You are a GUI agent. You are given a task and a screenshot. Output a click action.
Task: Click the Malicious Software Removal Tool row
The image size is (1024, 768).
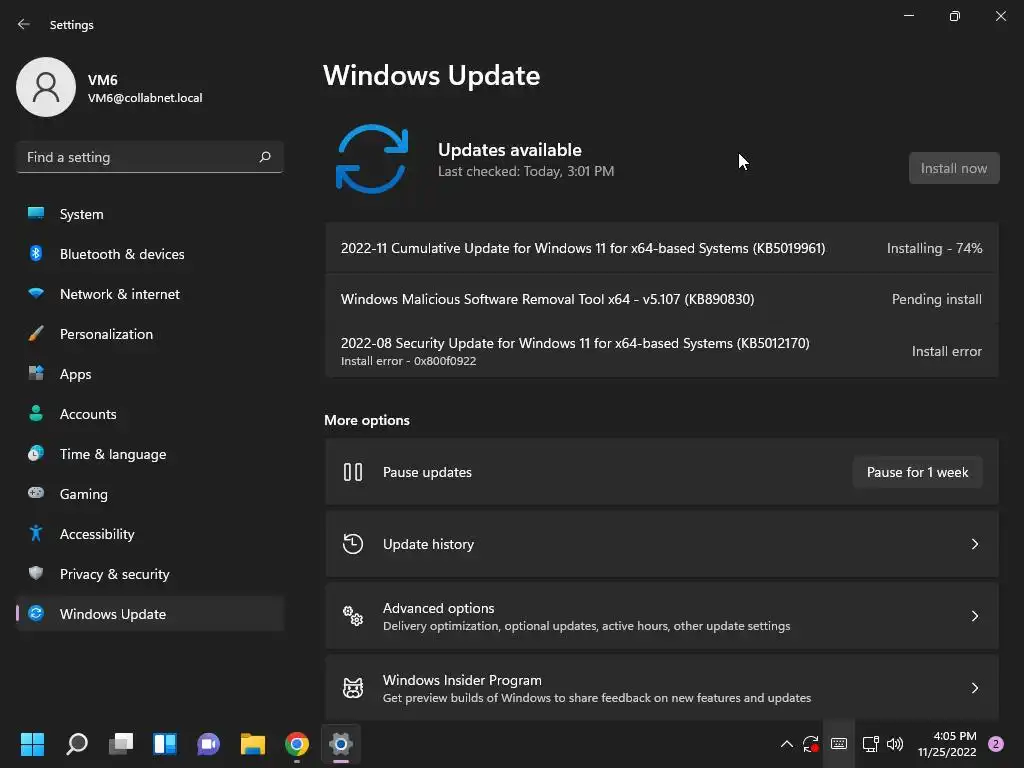coord(662,299)
